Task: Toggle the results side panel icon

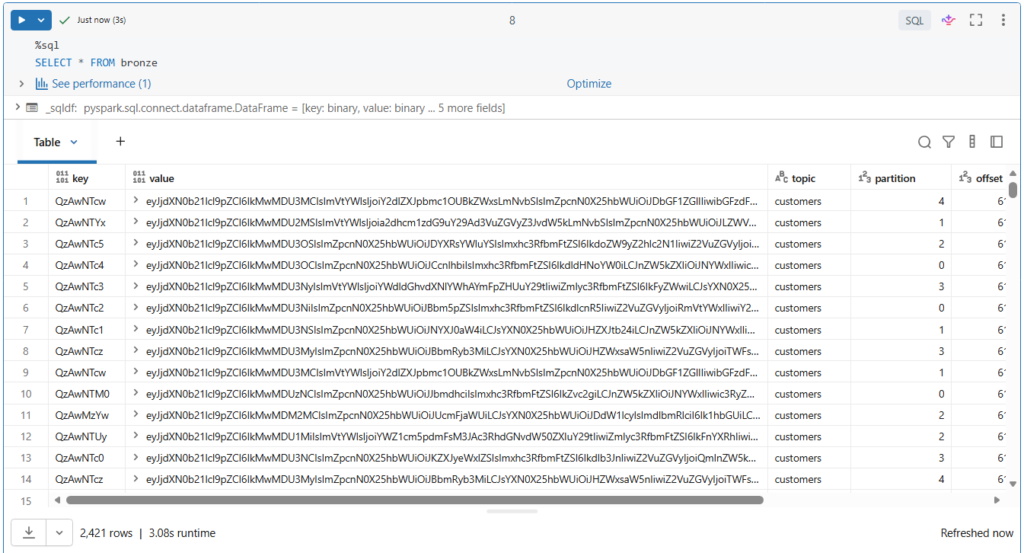Action: (x=996, y=142)
